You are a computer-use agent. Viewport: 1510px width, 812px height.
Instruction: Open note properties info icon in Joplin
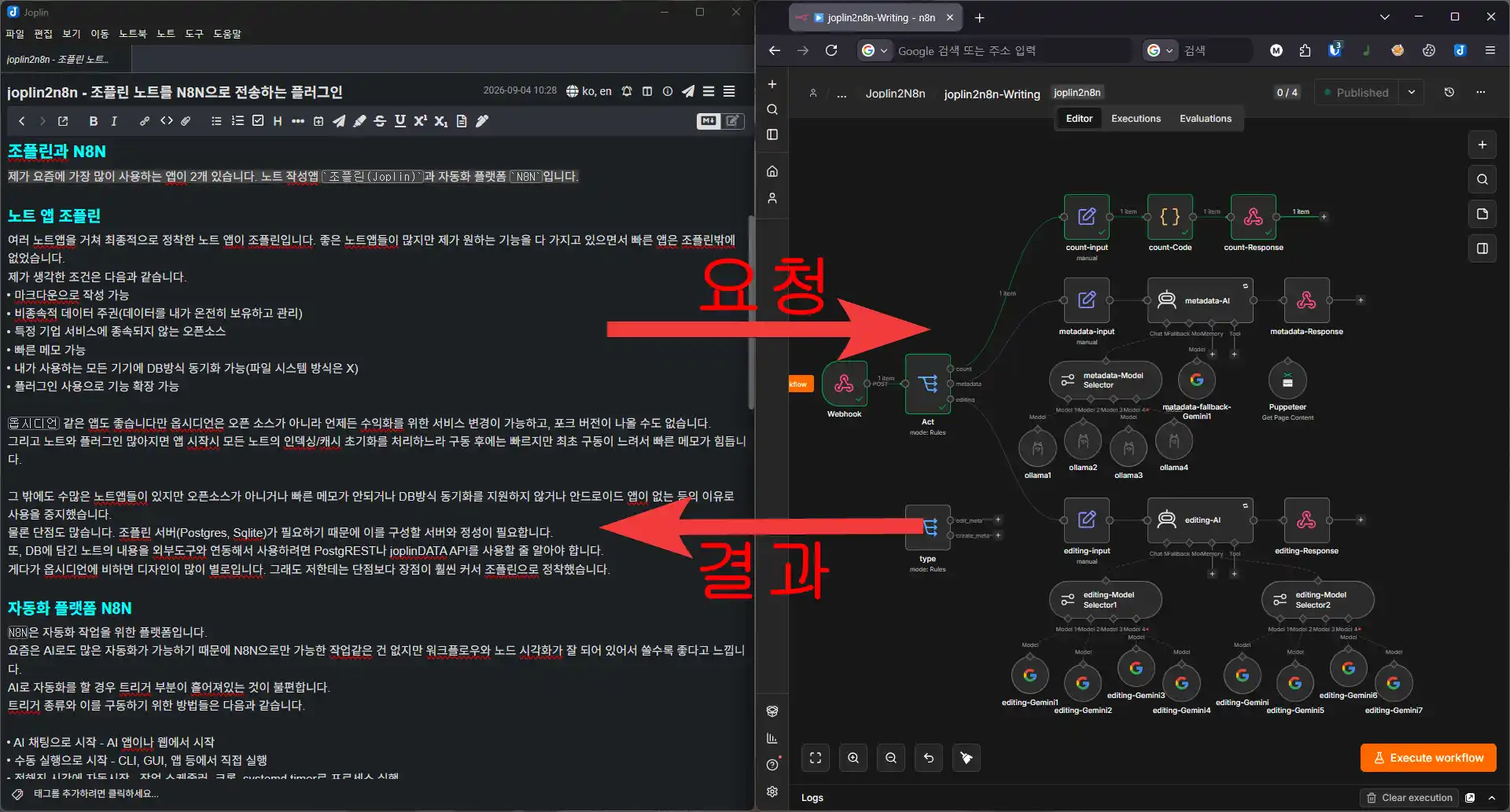668,91
